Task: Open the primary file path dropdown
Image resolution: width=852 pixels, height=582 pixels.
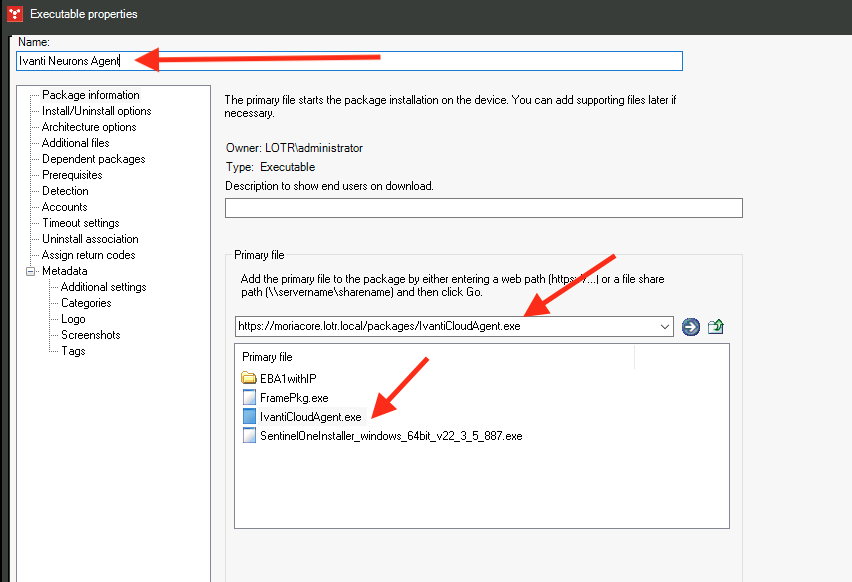Action: (x=666, y=327)
